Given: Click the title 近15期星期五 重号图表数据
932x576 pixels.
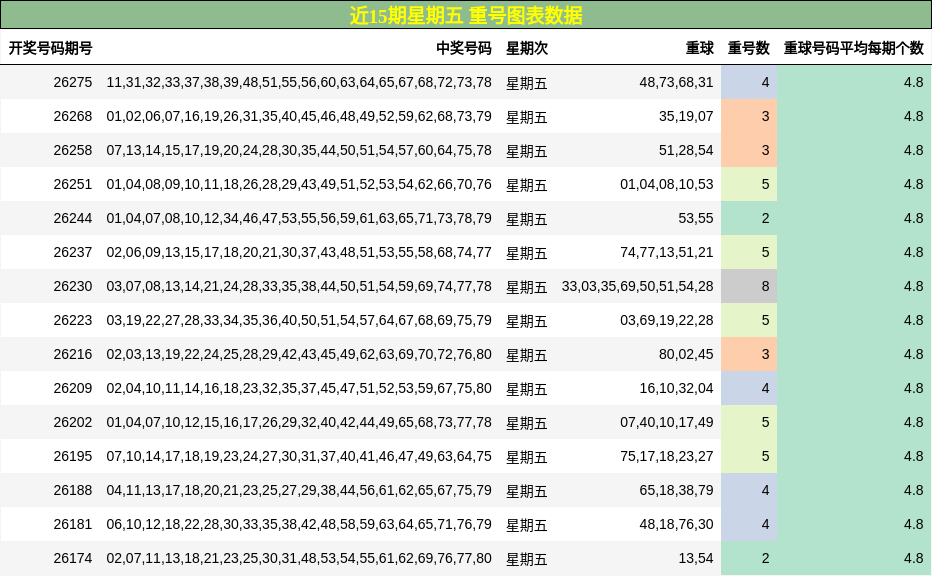Looking at the screenshot, I should click(465, 15).
